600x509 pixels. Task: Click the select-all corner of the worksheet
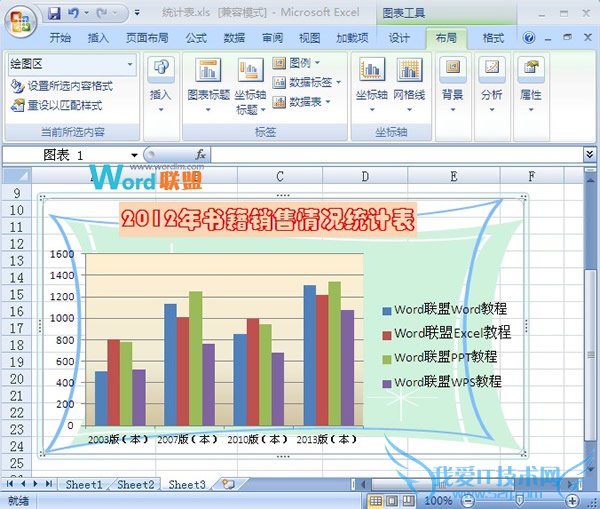[x=17, y=176]
